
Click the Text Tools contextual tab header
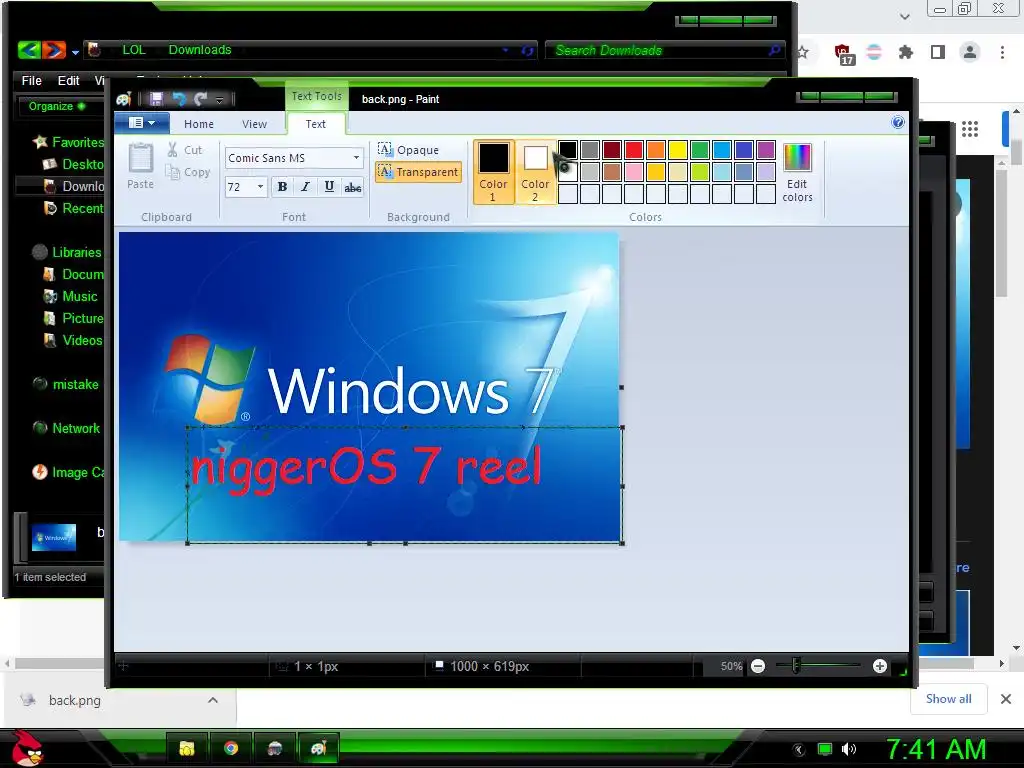[x=317, y=96]
